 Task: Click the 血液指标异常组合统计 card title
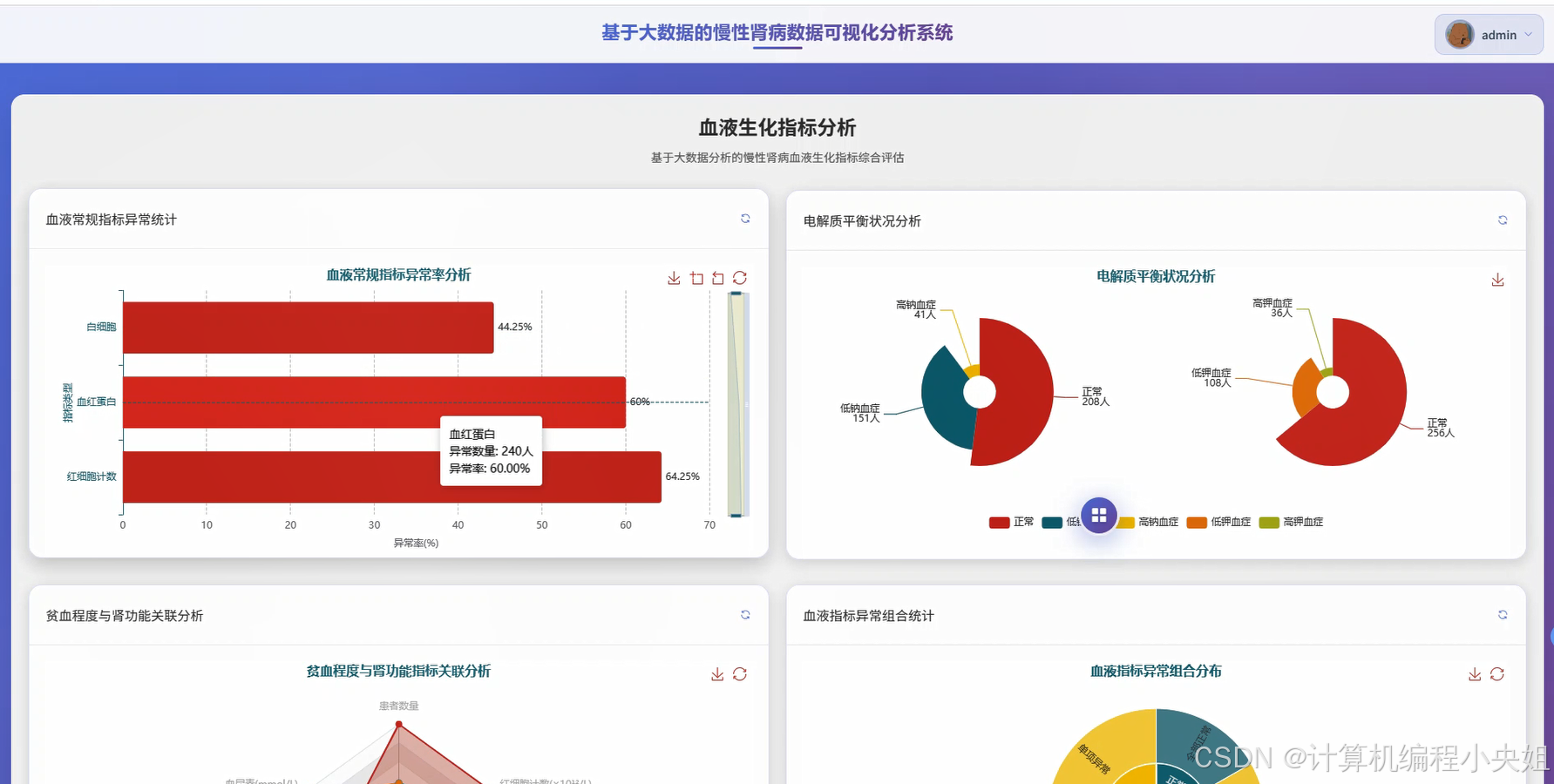click(869, 616)
